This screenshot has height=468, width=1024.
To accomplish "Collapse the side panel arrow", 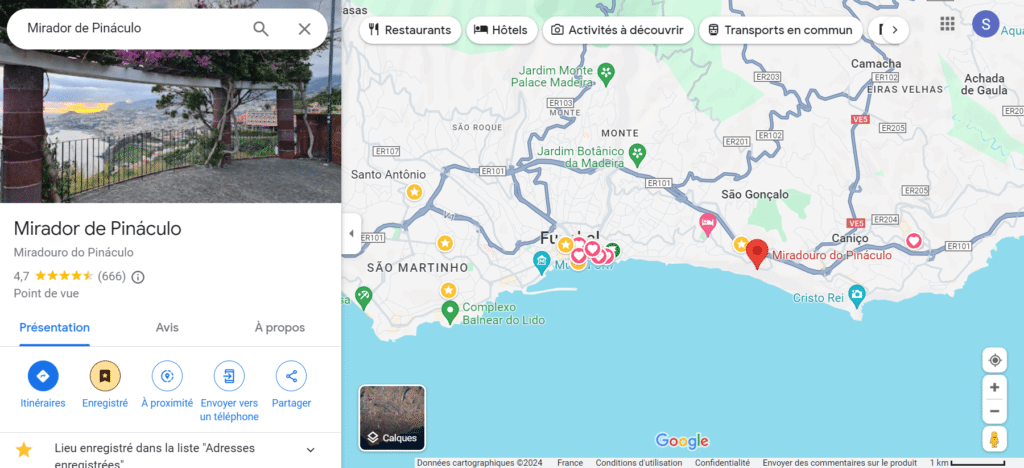I will pos(351,234).
